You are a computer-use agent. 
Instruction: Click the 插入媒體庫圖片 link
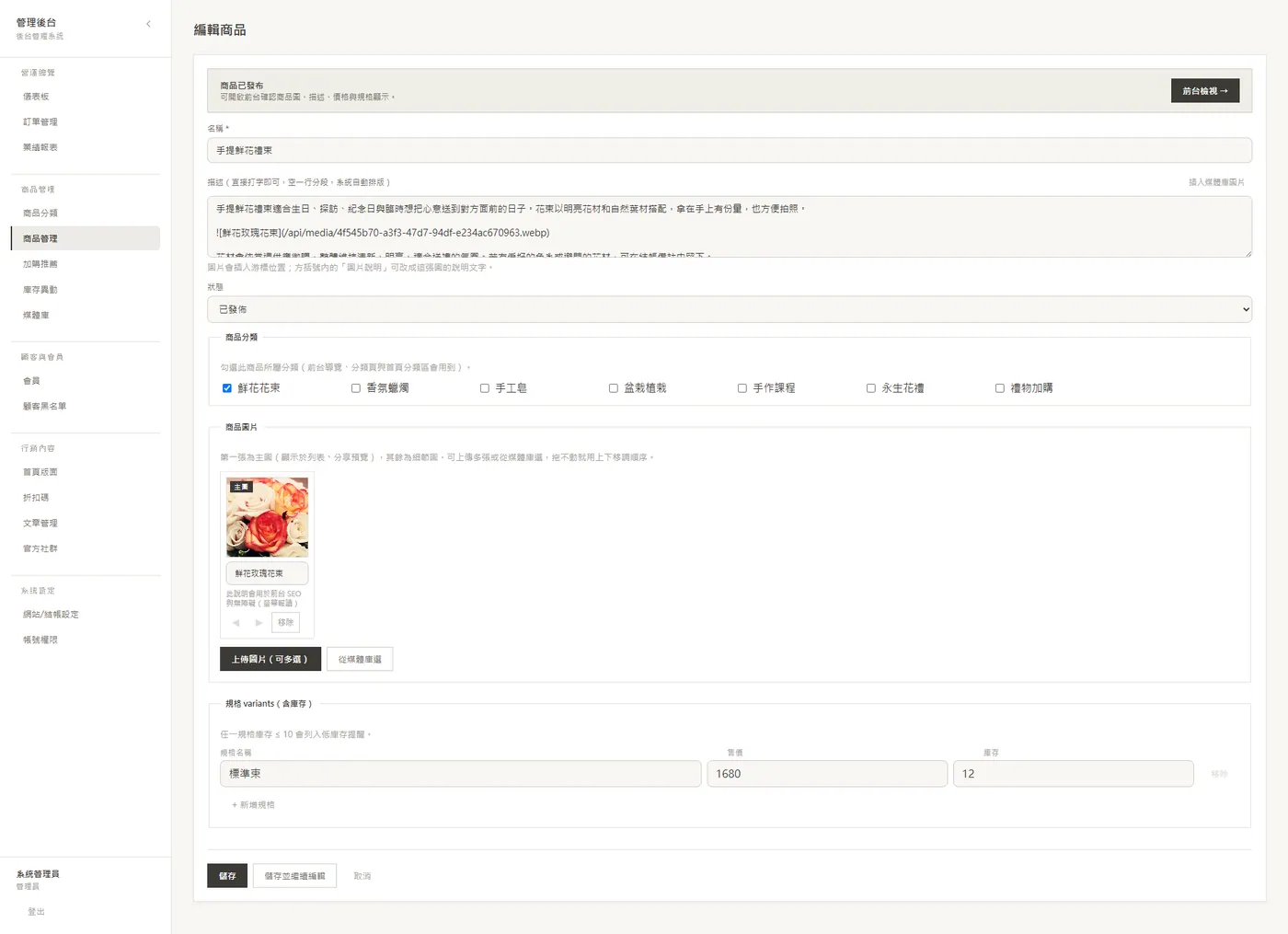(x=1216, y=182)
